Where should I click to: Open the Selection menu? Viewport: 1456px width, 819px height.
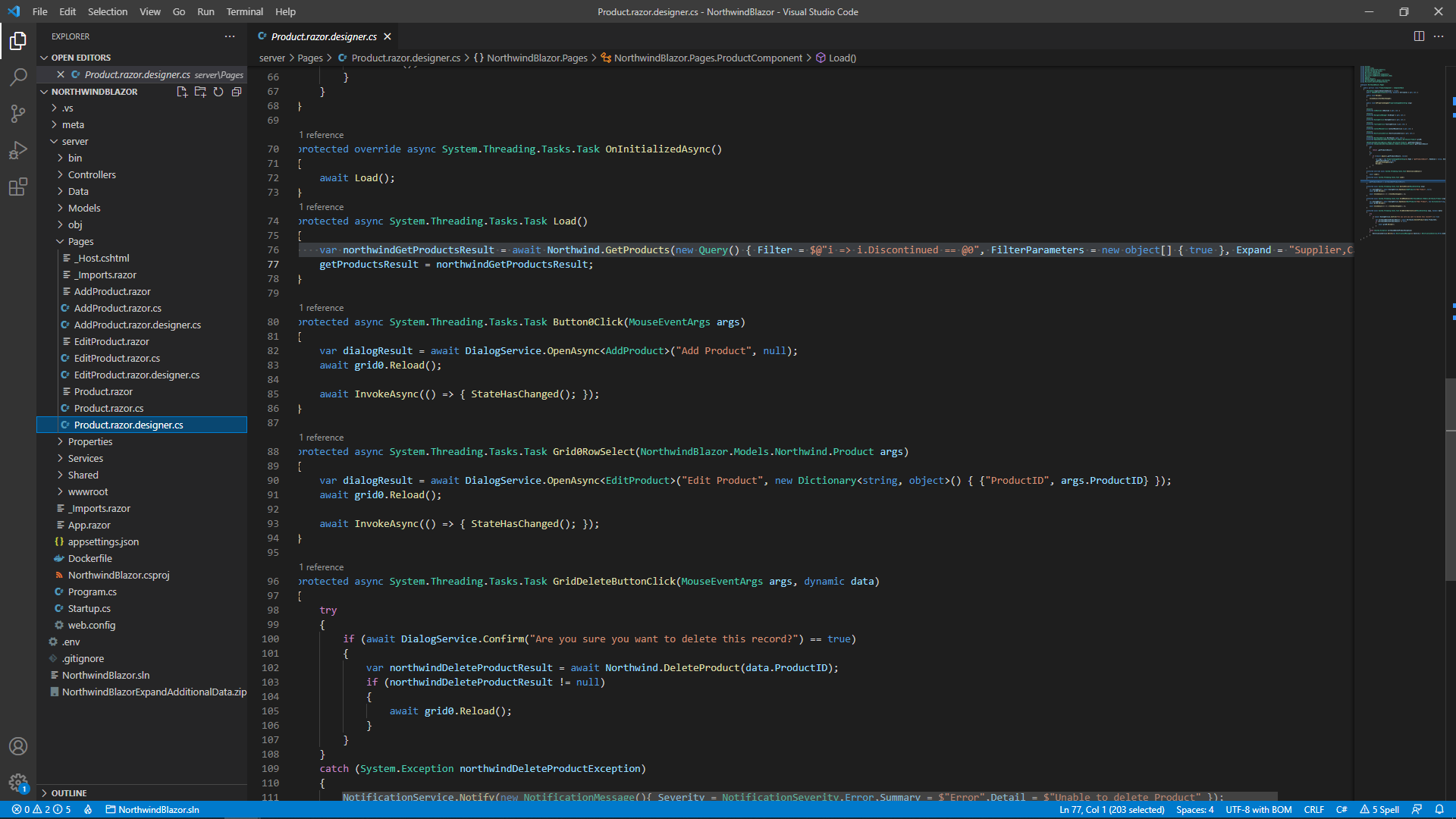pyautogui.click(x=108, y=11)
